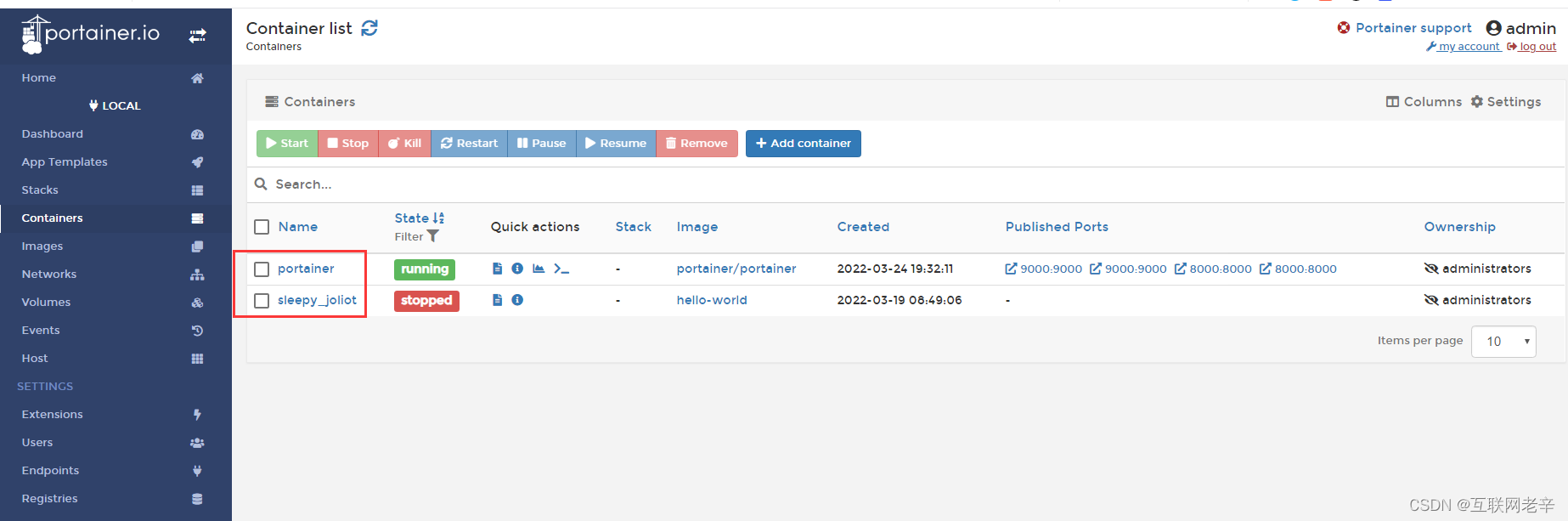Click the red Remove button
1568x521 pixels.
(697, 144)
